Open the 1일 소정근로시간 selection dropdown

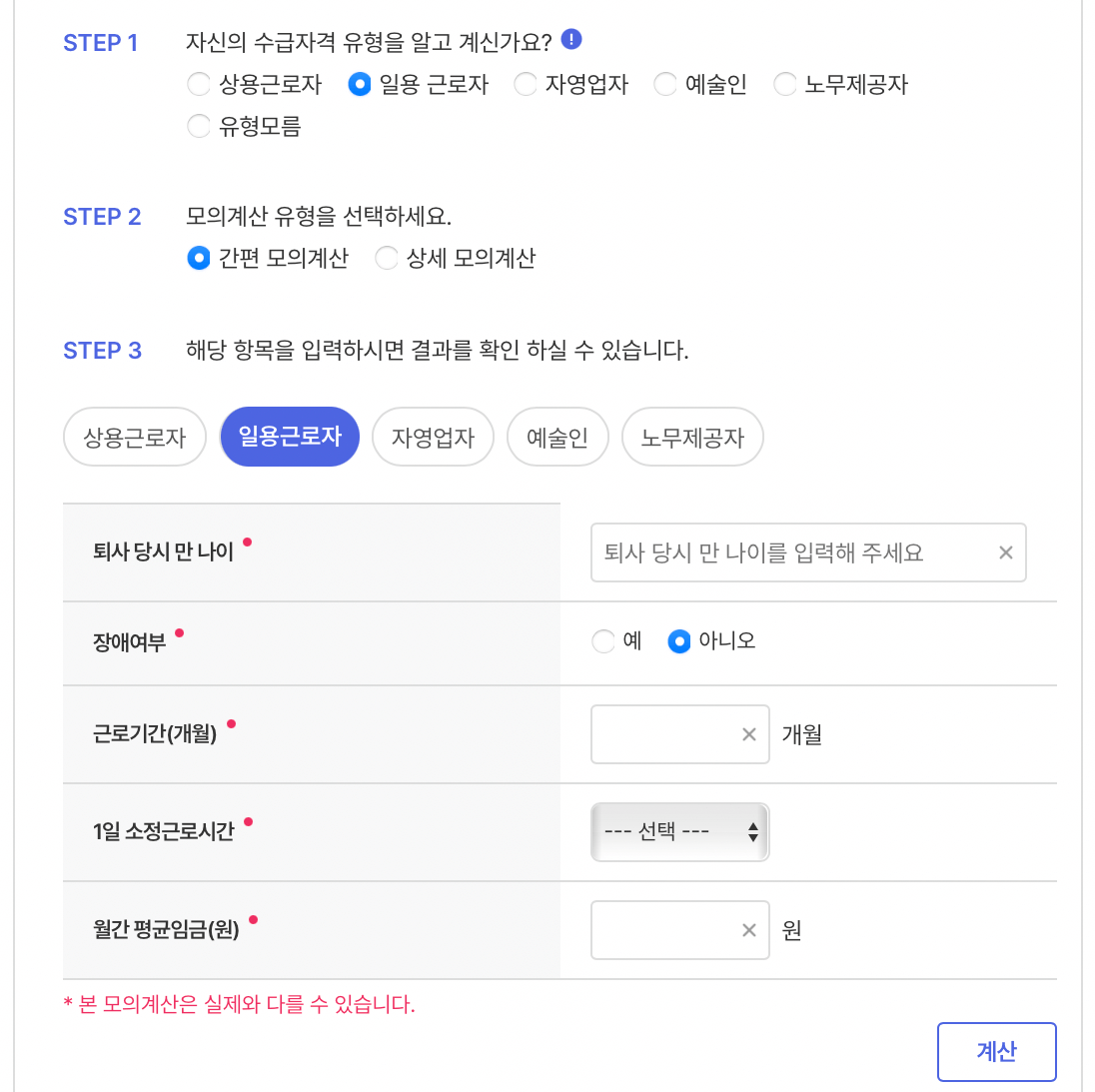(679, 832)
